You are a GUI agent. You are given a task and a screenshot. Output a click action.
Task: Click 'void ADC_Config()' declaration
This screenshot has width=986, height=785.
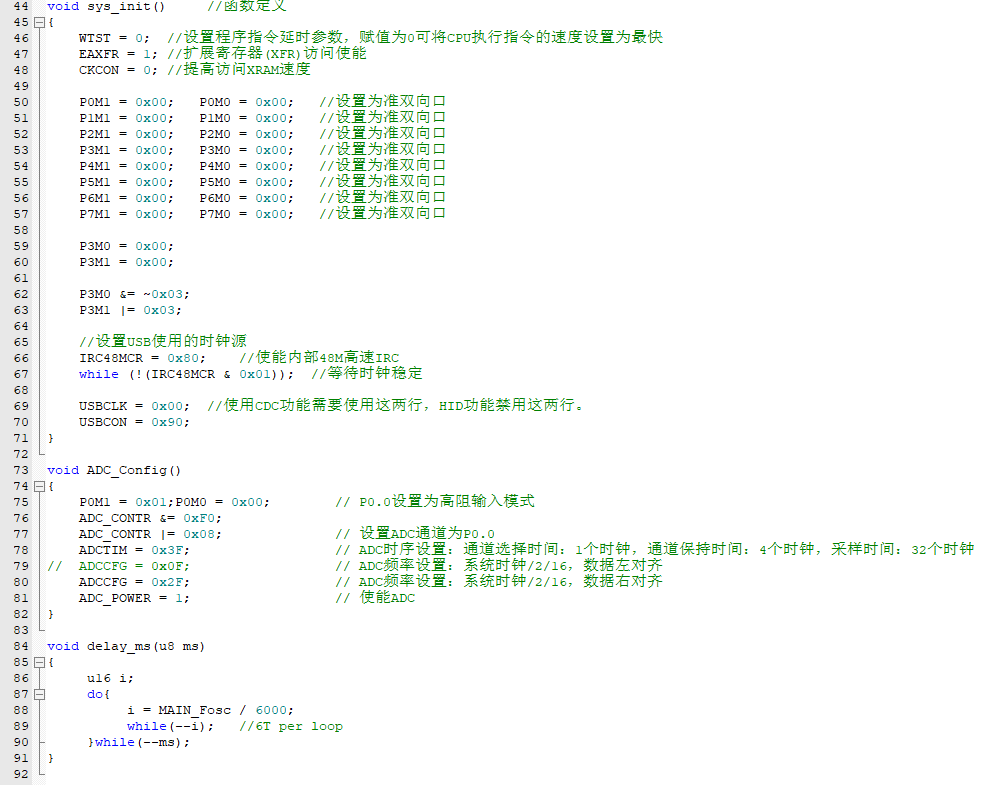[114, 470]
